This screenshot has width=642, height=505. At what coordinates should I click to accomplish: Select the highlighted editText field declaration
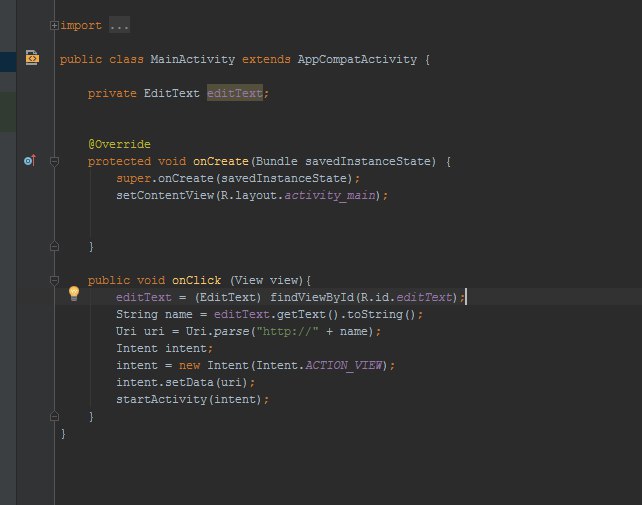[235, 93]
